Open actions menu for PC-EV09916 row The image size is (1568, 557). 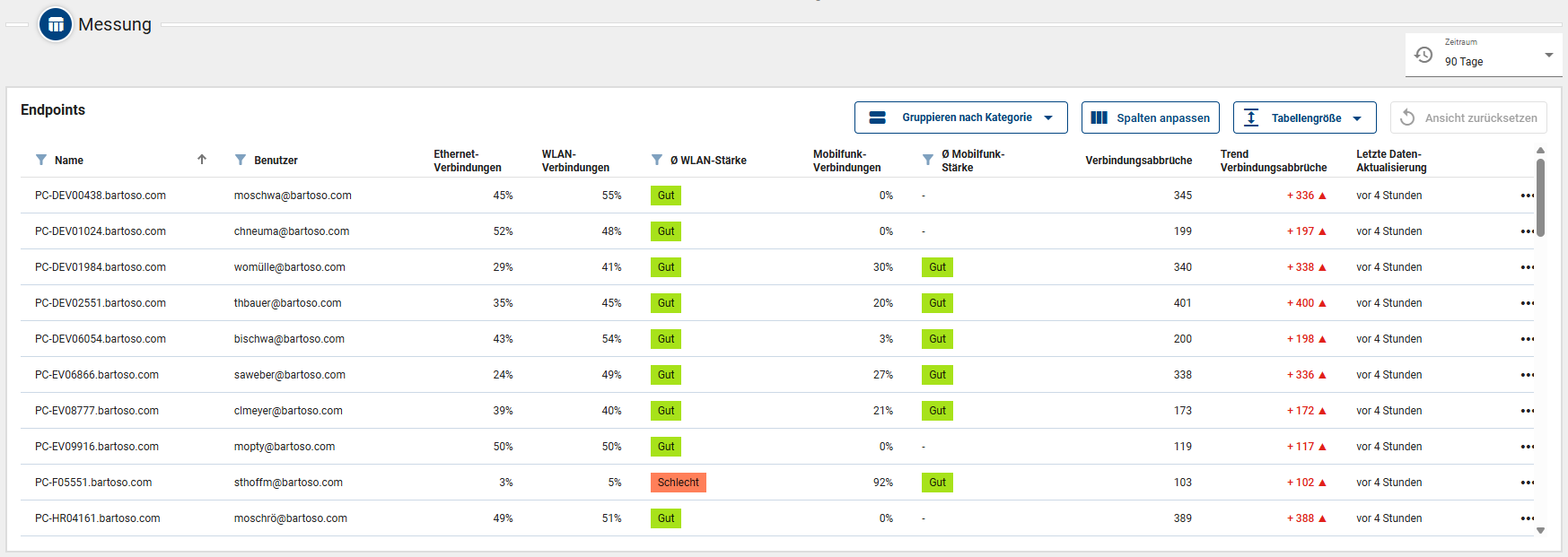1527,447
